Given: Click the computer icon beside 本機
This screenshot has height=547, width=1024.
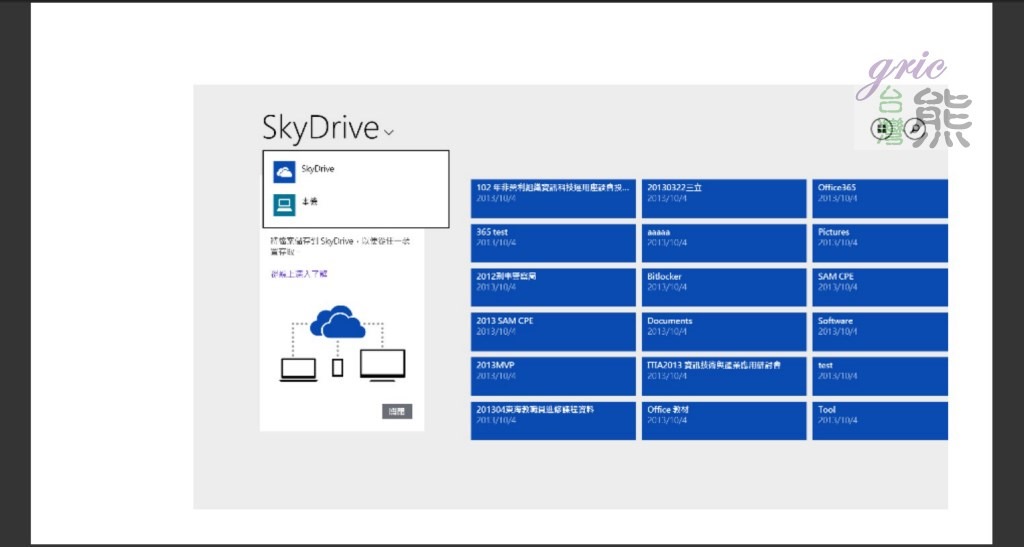Looking at the screenshot, I should pos(284,205).
